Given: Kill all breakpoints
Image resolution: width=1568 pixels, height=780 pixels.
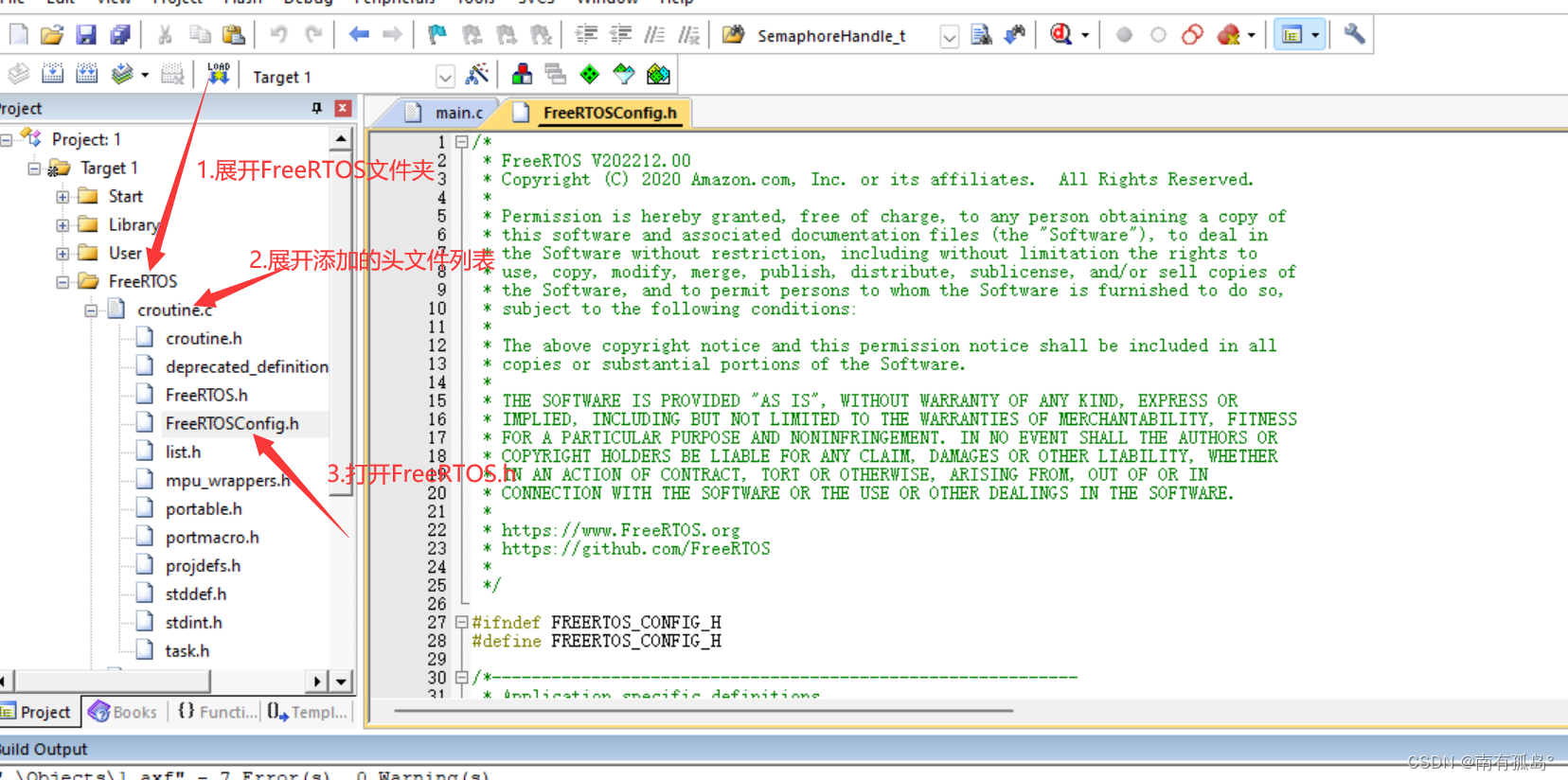Looking at the screenshot, I should tap(1228, 35).
